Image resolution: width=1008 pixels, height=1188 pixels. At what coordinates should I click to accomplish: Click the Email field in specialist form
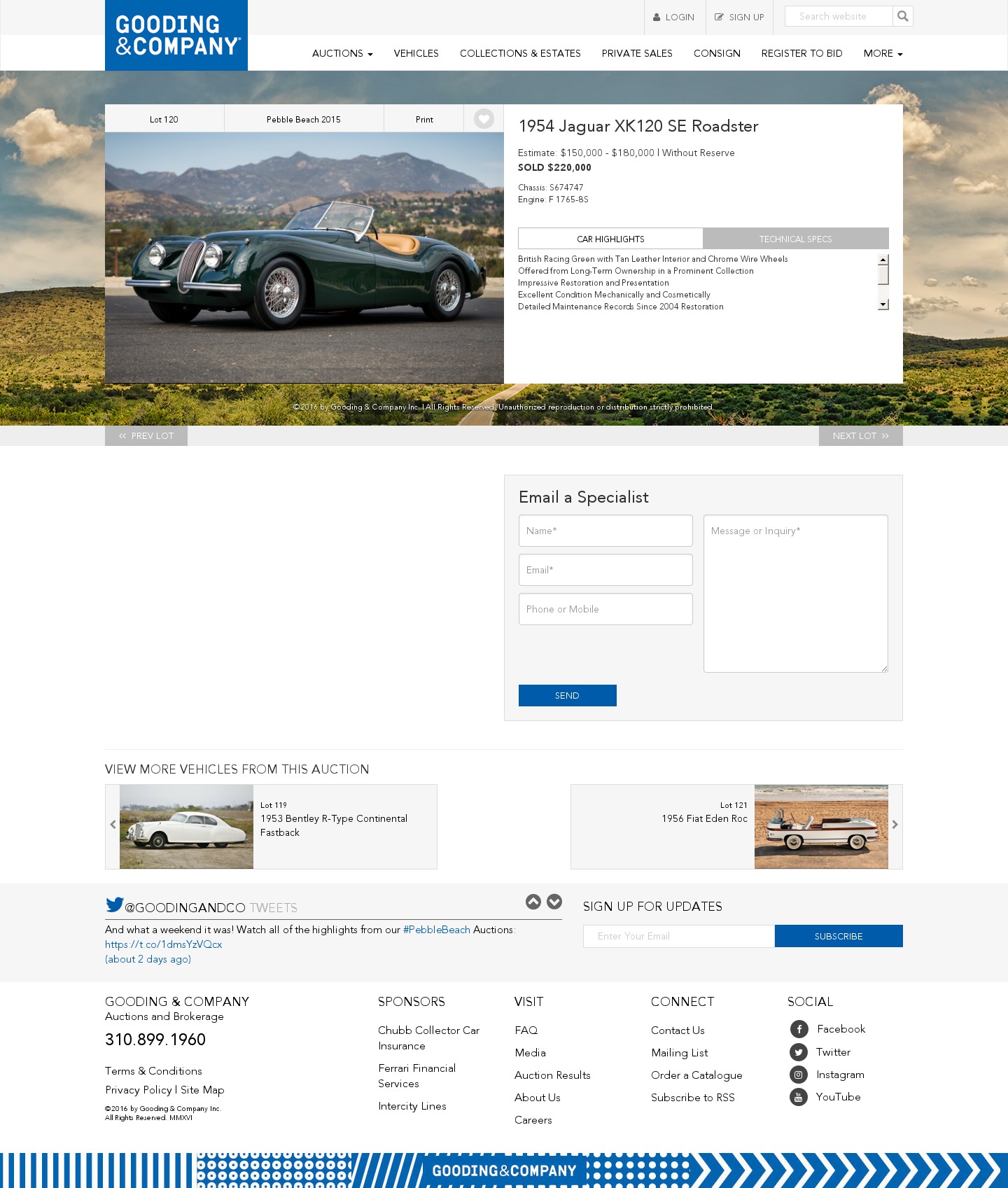605,570
